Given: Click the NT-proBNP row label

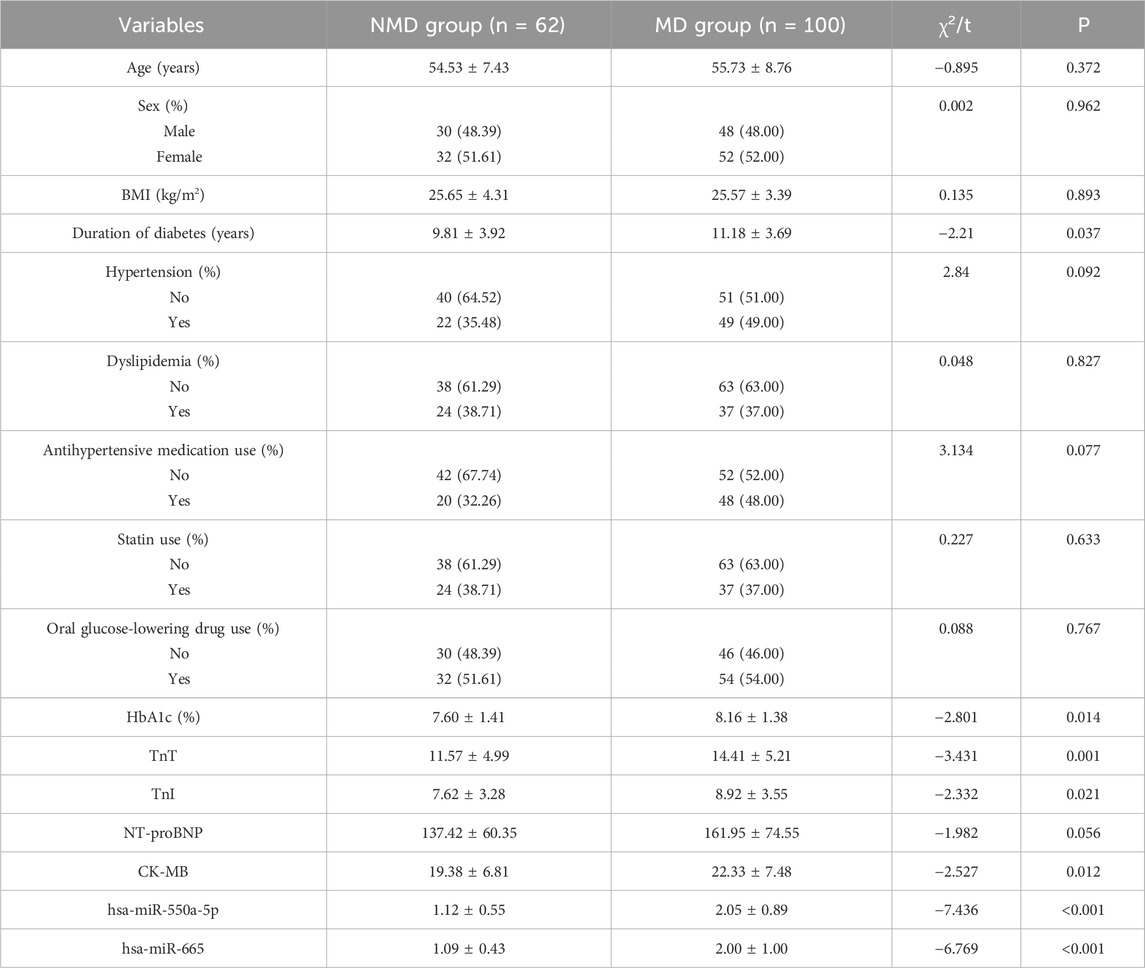Looking at the screenshot, I should coord(163,832).
